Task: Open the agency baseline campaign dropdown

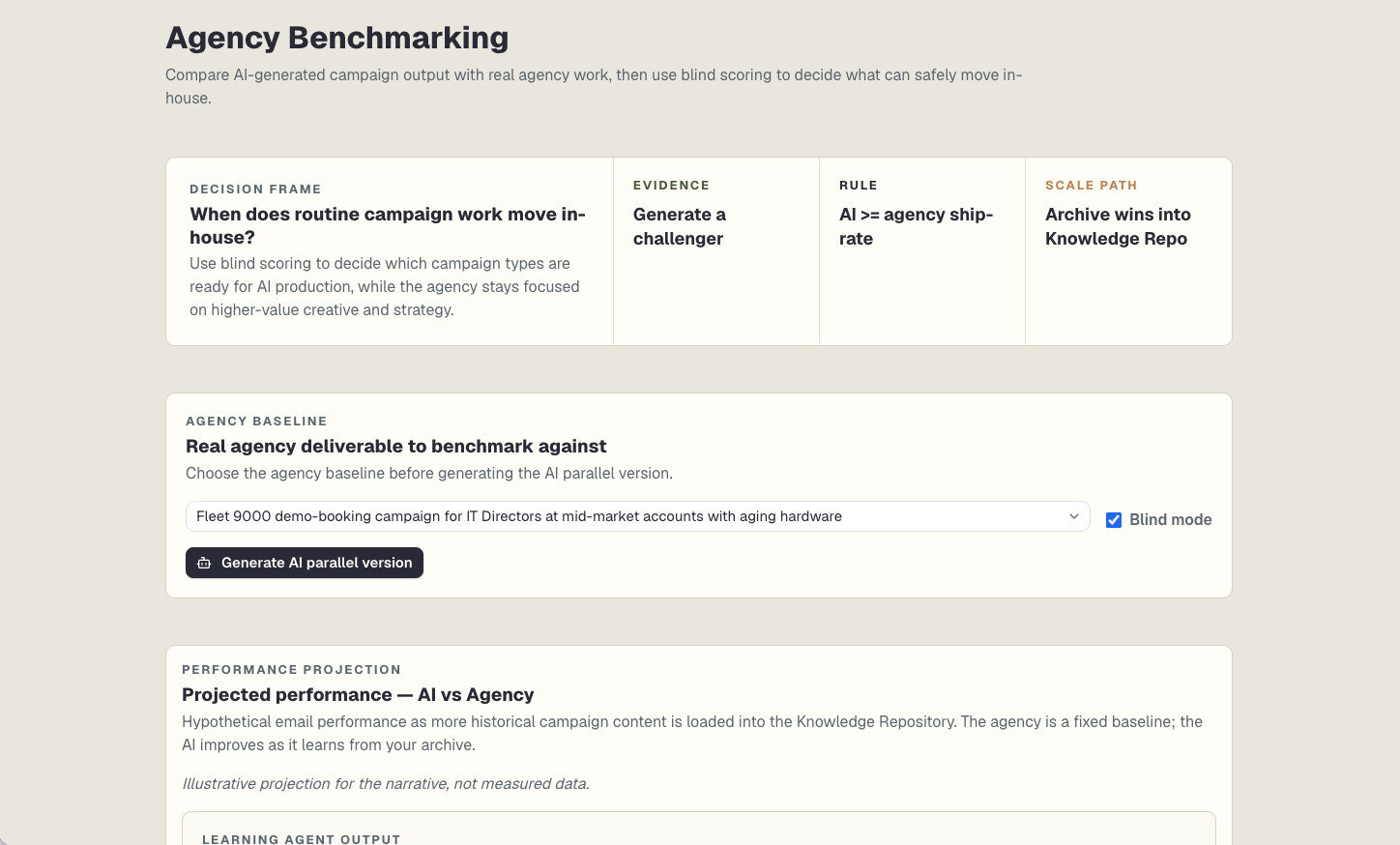Action: 637,516
